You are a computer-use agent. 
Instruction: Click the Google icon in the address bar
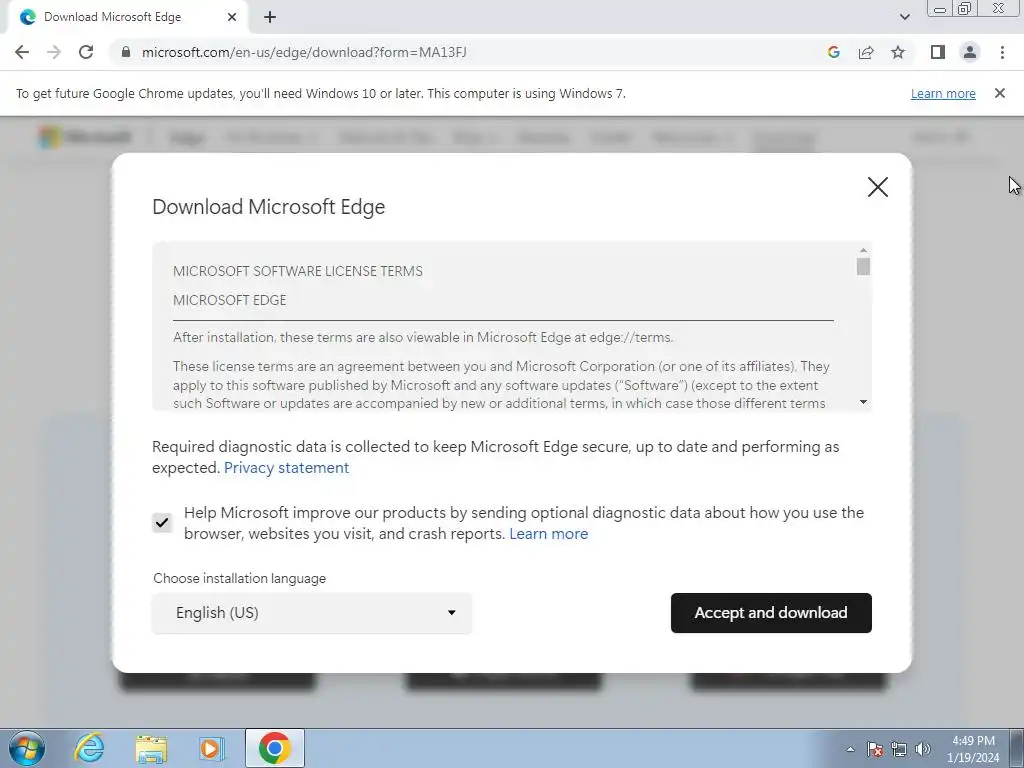click(833, 52)
